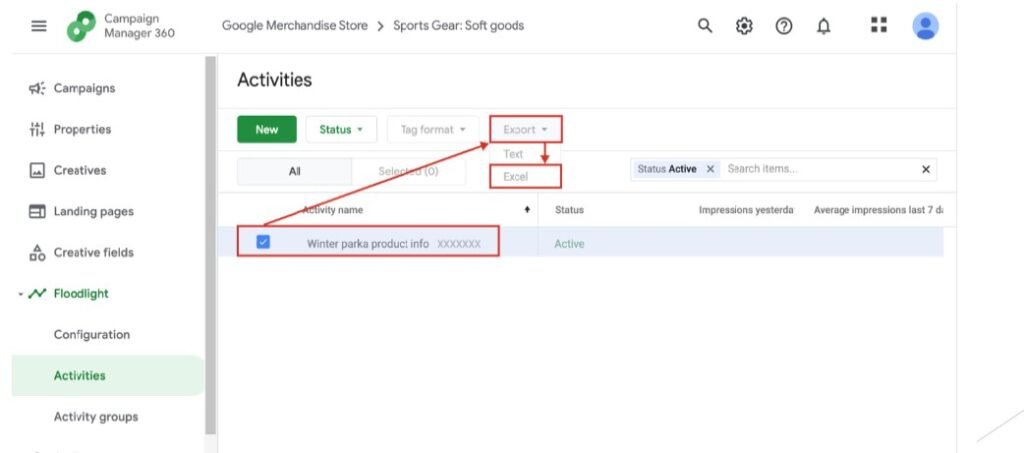Open the Status dropdown
The width and height of the screenshot is (1024, 453).
341,129
